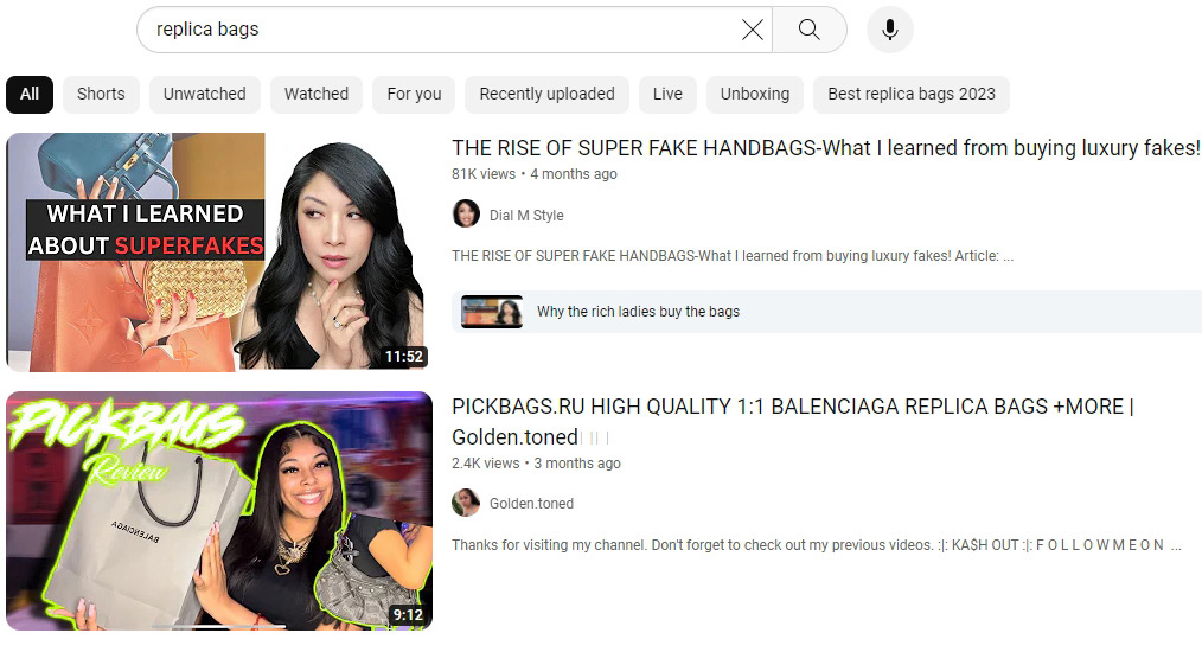
Task: Open the description starting 'Thanks for visiting my channel'
Action: click(817, 545)
